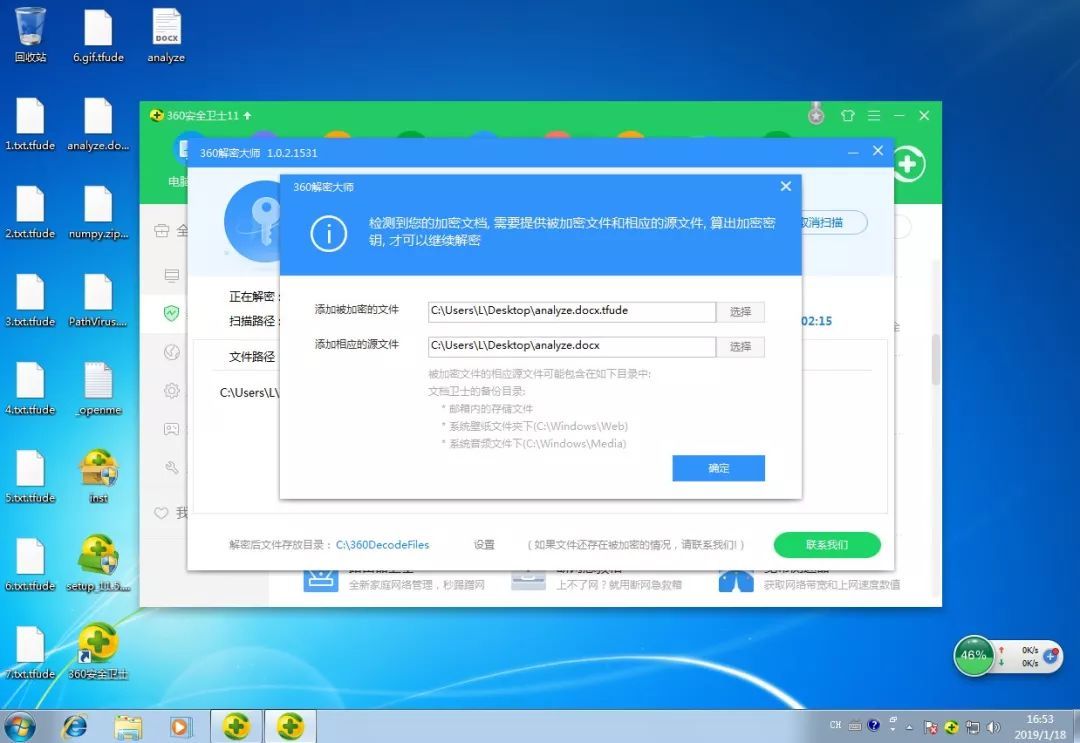Select the 1.txt.tfude desktop file
The height and width of the screenshot is (743, 1080).
pyautogui.click(x=30, y=123)
